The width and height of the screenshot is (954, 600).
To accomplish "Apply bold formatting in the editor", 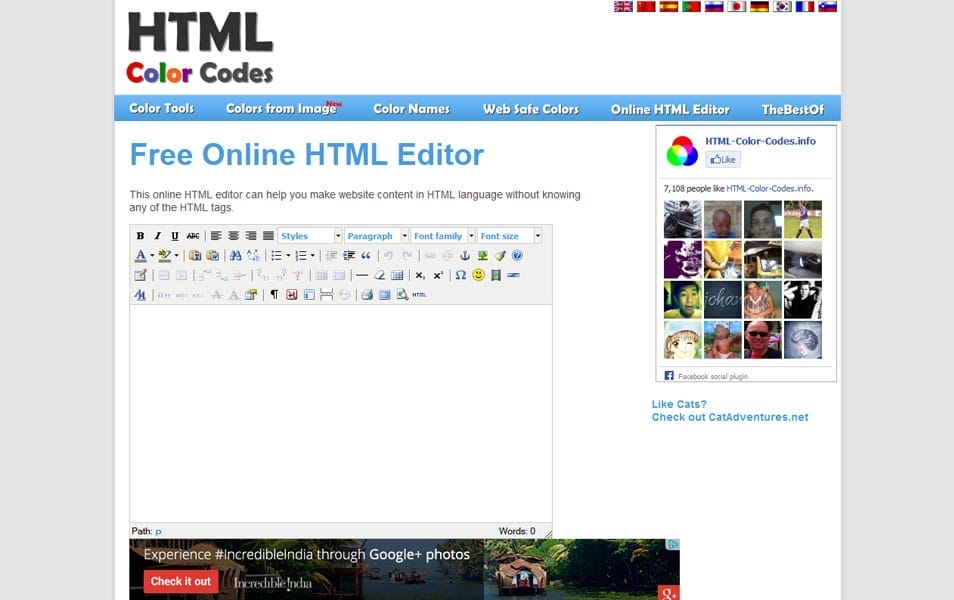I will click(x=139, y=235).
